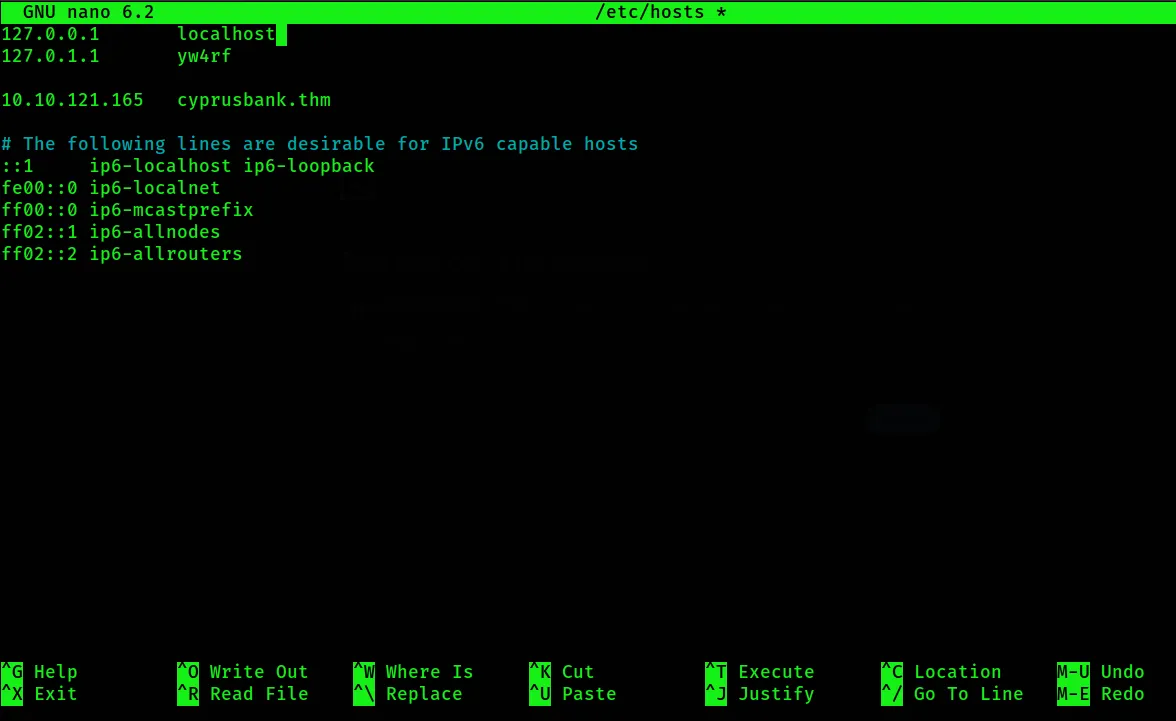Screen dimensions: 1176x721
Task: Click the M-U Undo shortcut
Action: click(1100, 672)
